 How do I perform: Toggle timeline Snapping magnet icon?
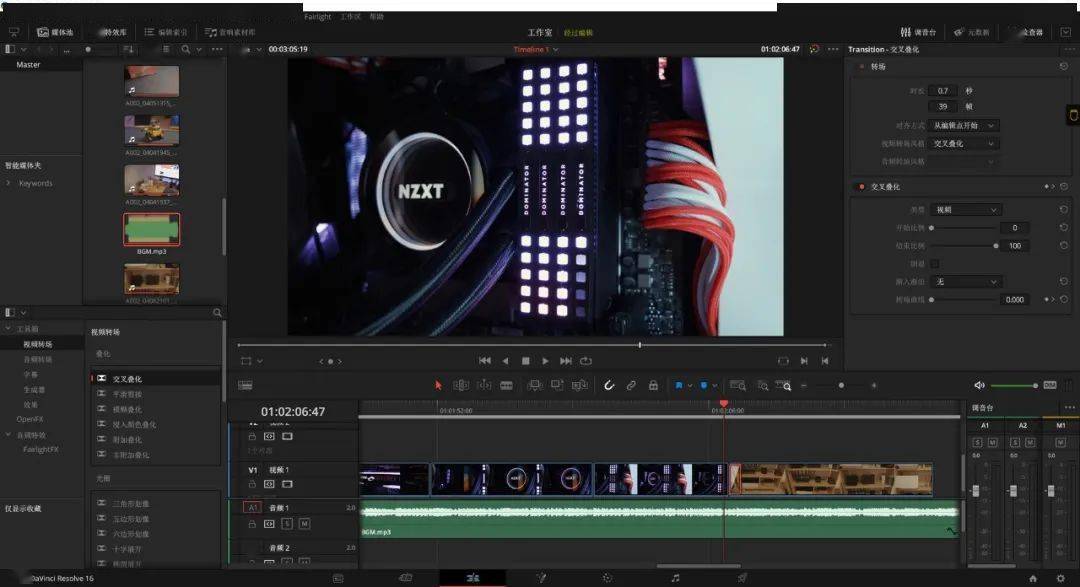tap(609, 385)
